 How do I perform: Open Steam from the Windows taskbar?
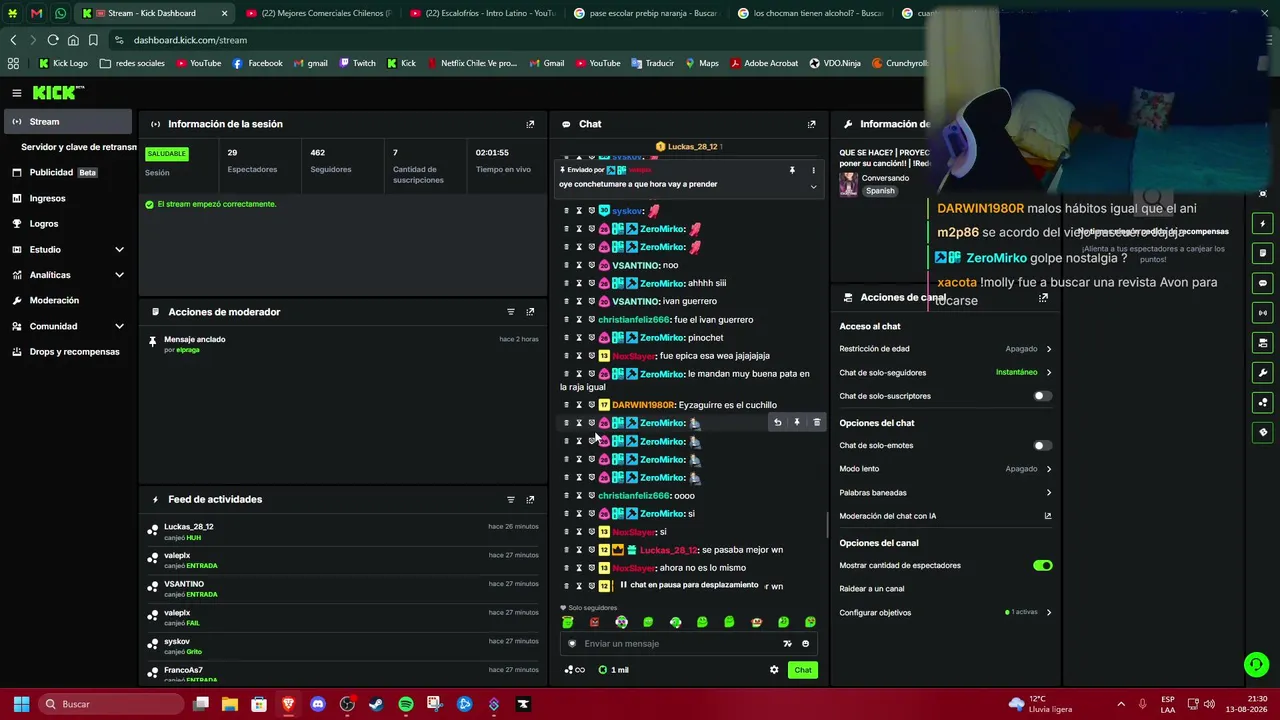click(x=376, y=704)
